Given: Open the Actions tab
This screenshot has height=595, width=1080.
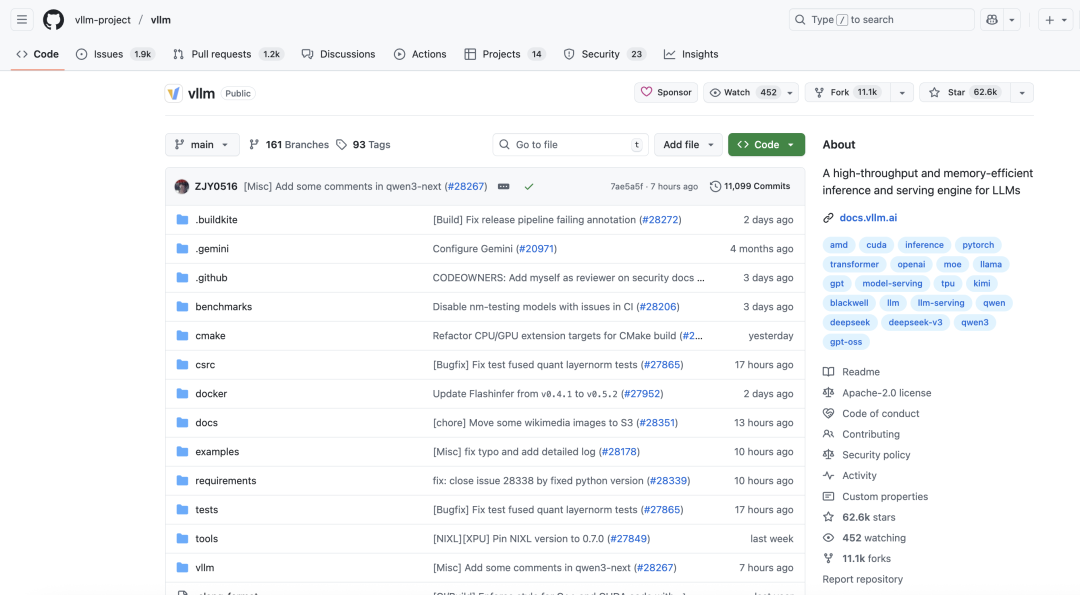Looking at the screenshot, I should (420, 54).
